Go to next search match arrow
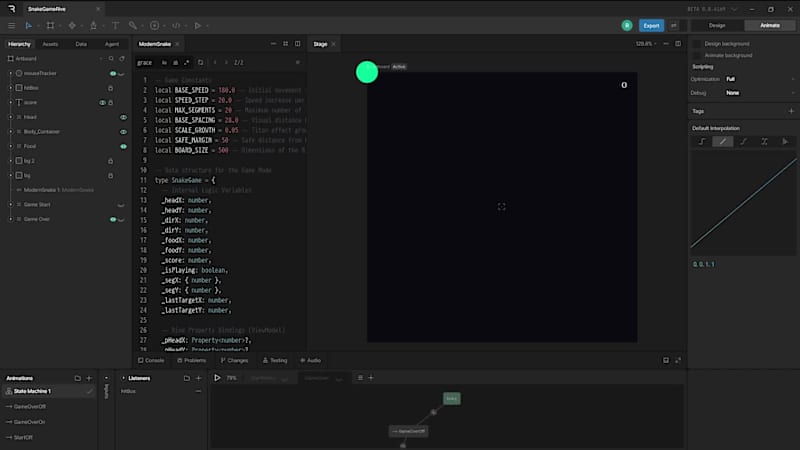Viewport: 800px width, 450px height. (x=226, y=62)
